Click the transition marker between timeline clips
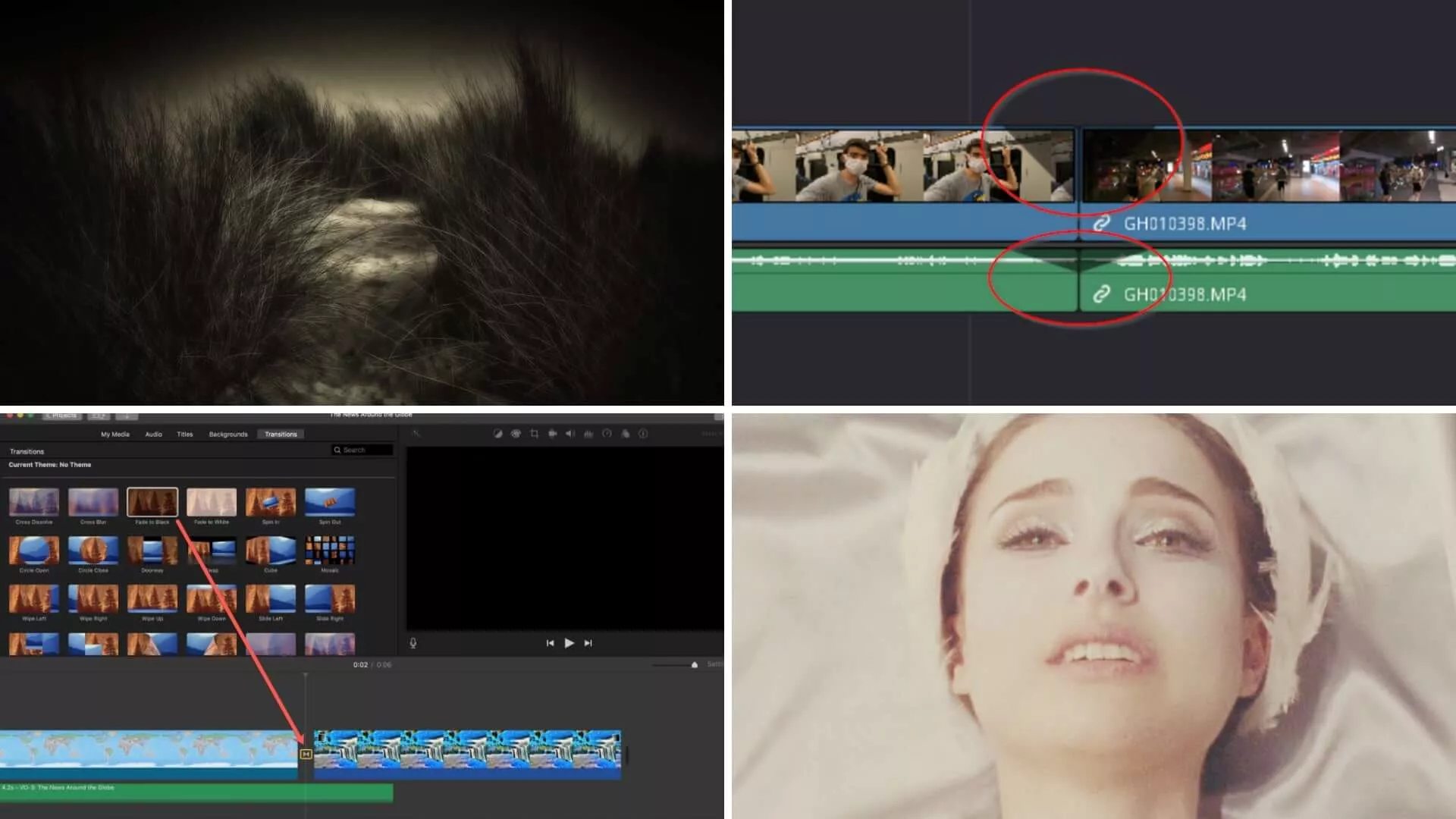1456x819 pixels. pos(306,754)
